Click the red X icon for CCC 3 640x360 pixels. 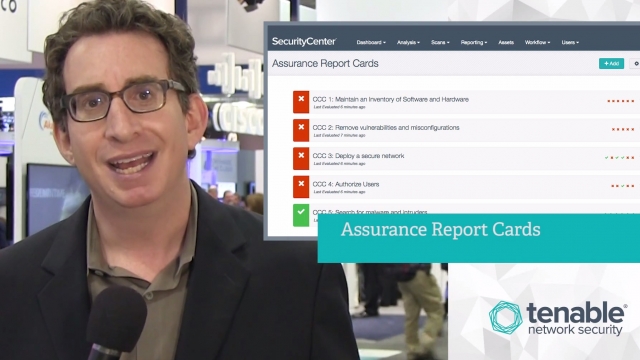coord(301,158)
